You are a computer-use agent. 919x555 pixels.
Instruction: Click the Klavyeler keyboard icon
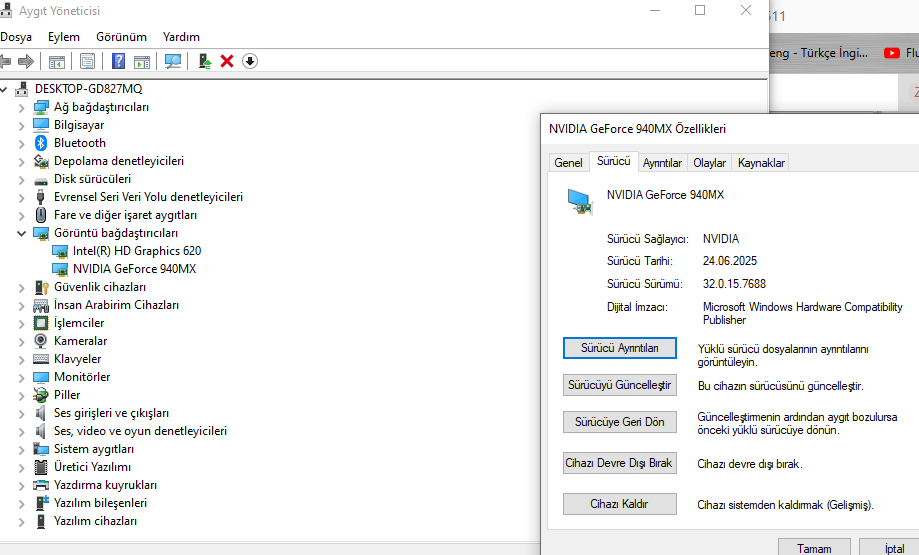click(40, 359)
